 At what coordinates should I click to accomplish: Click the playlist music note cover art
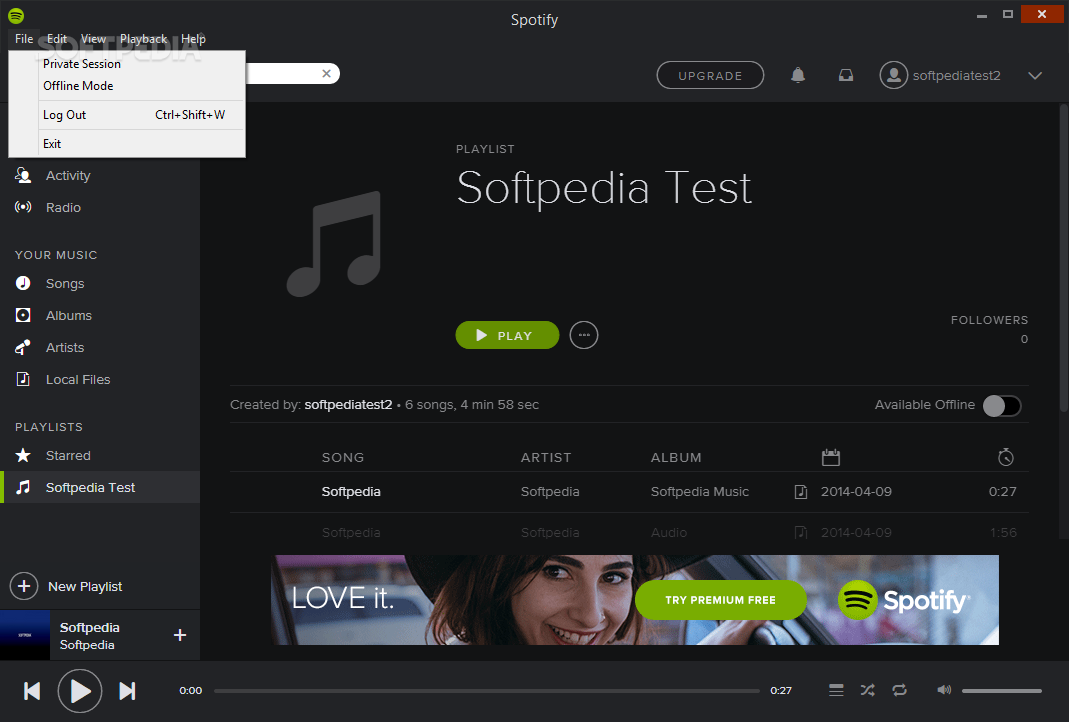click(x=333, y=243)
